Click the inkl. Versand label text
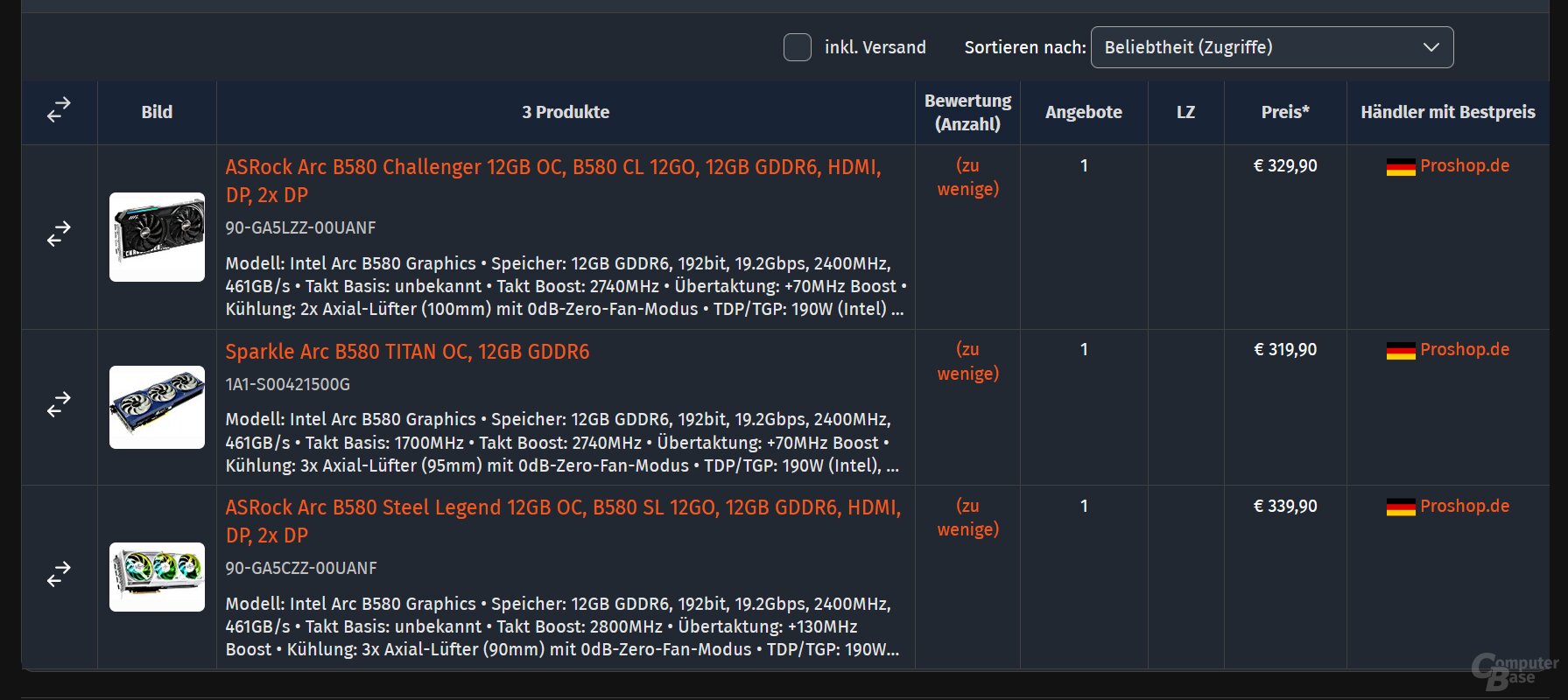The height and width of the screenshot is (700, 1568). pyautogui.click(x=875, y=47)
